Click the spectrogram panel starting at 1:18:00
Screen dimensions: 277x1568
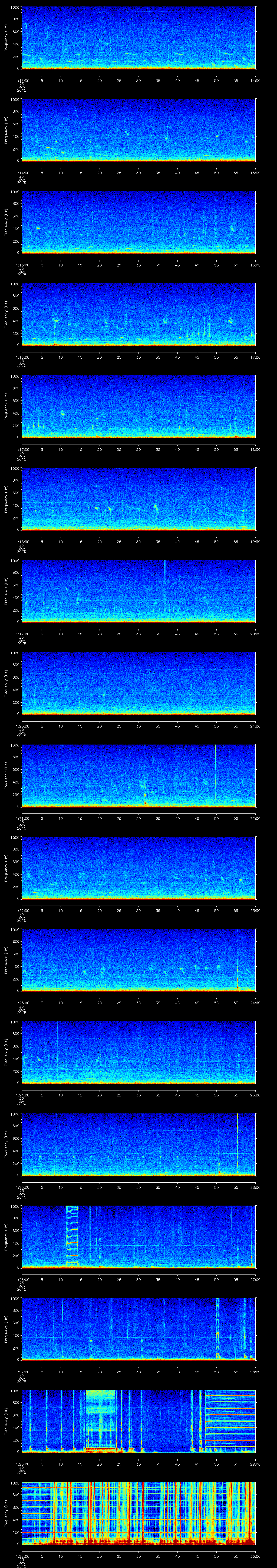139,499
